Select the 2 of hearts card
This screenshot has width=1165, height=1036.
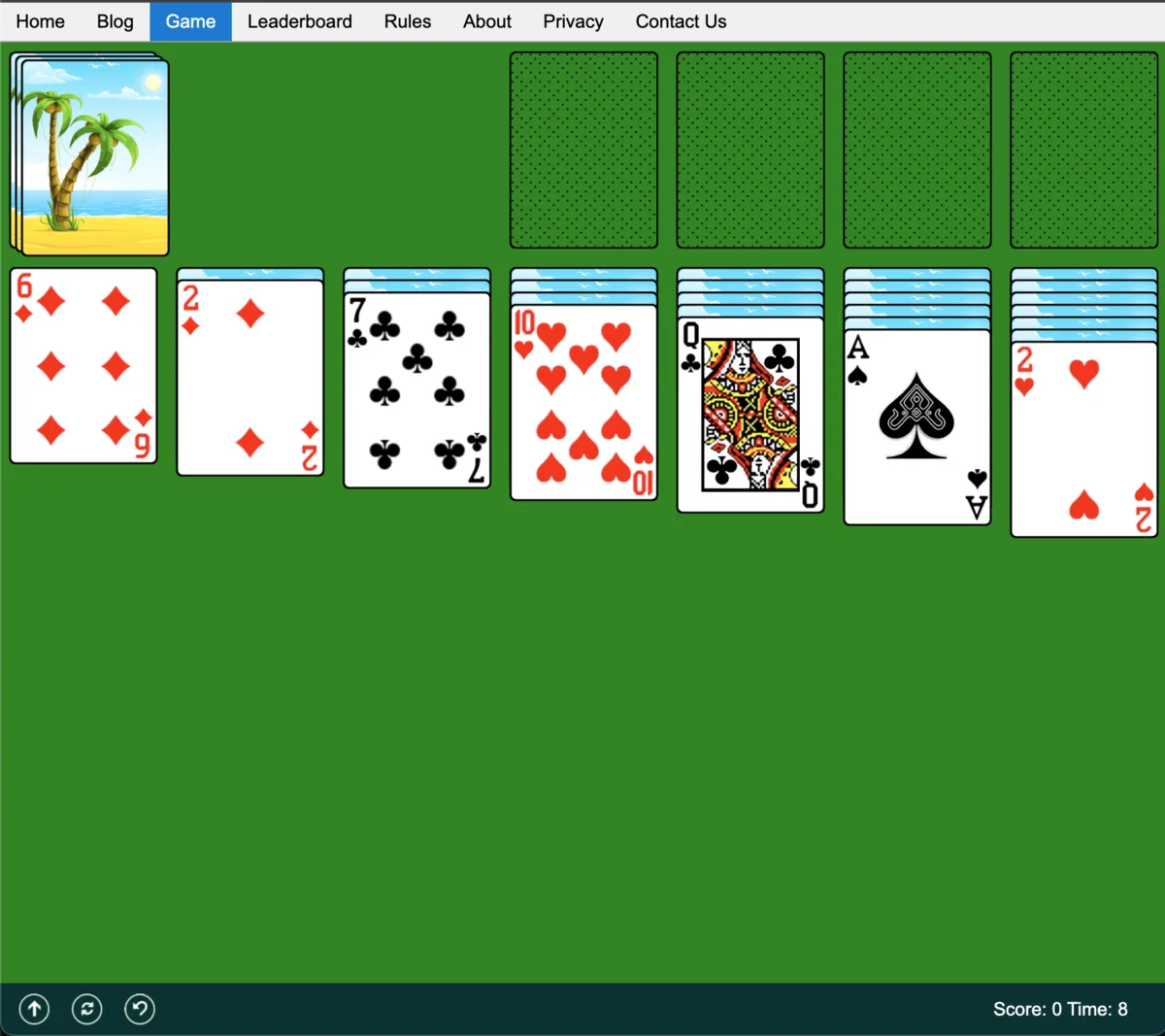click(x=1084, y=440)
